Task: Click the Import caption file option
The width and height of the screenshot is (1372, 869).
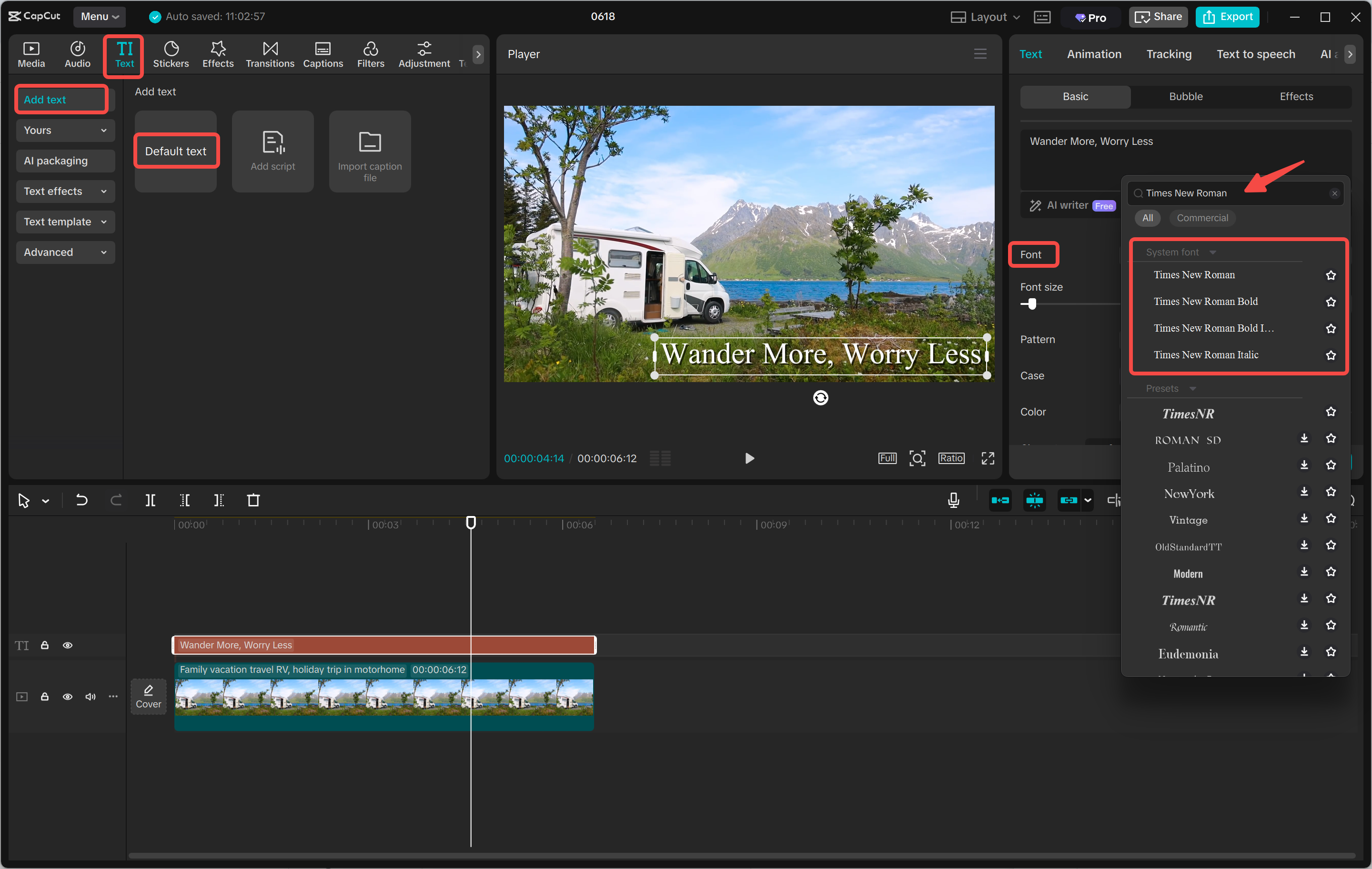Action: [370, 151]
